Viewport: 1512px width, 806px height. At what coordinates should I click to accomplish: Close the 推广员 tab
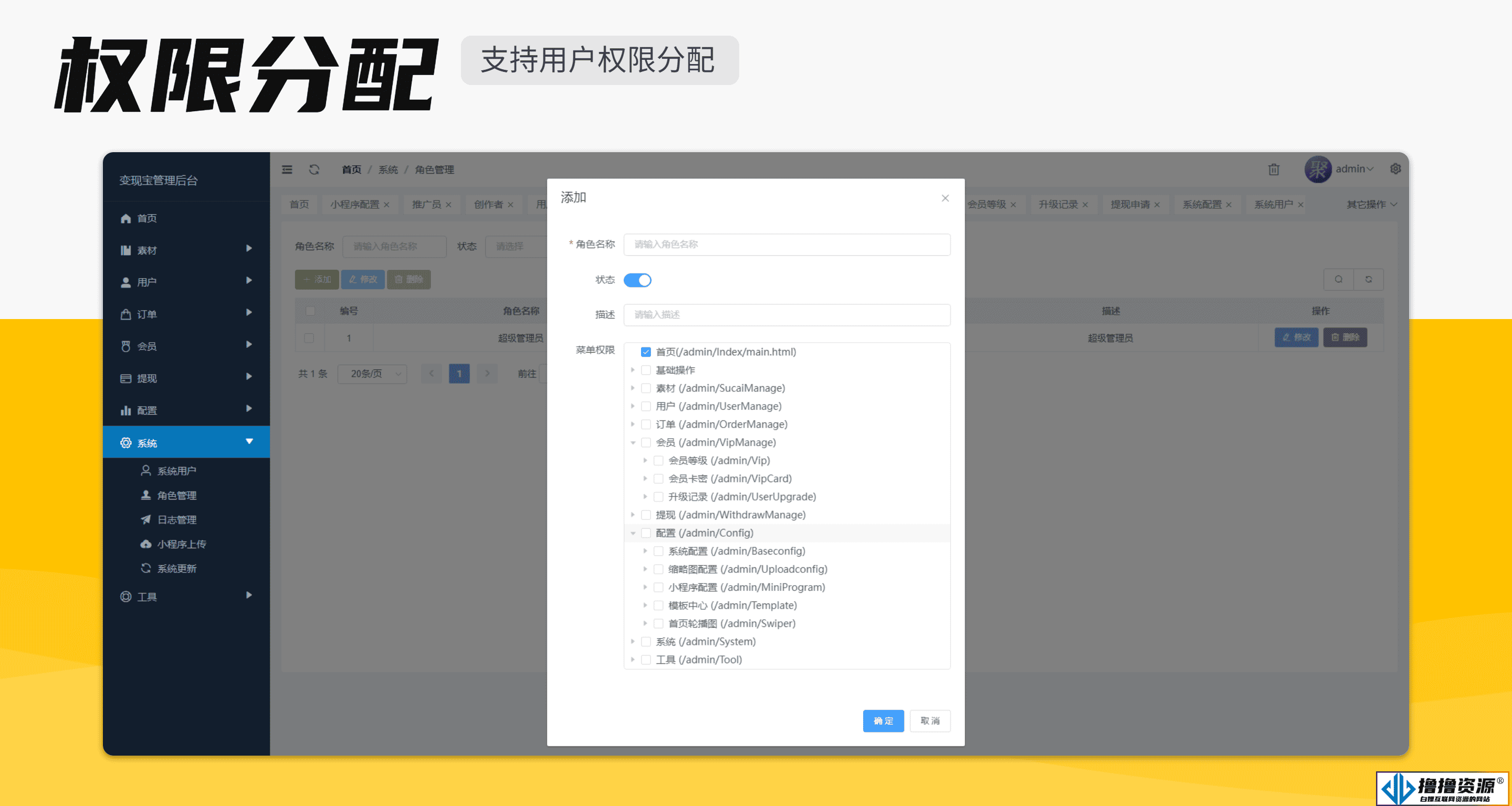coord(448,205)
